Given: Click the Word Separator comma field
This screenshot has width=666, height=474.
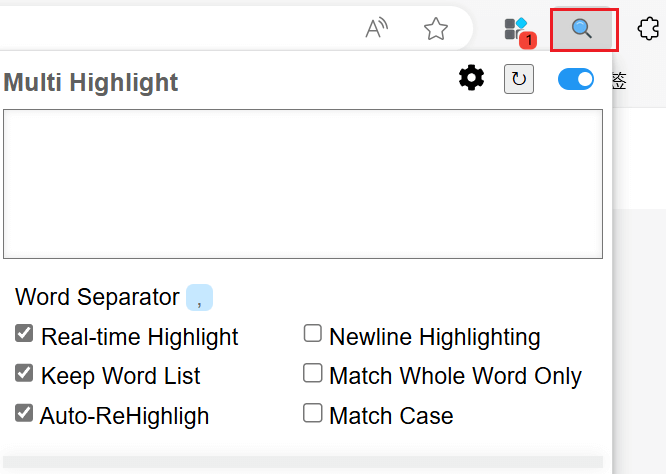Looking at the screenshot, I should point(200,297).
